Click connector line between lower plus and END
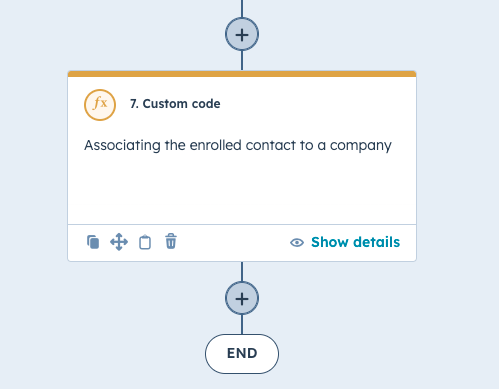The width and height of the screenshot is (499, 389). click(242, 324)
